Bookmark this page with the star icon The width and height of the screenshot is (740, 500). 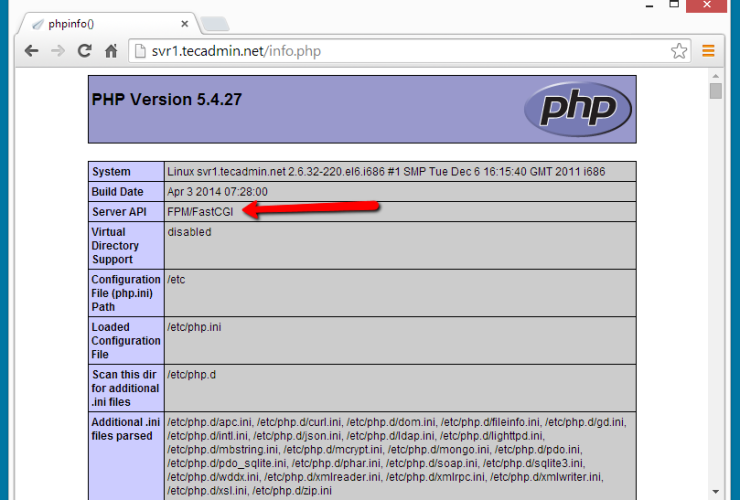(678, 51)
